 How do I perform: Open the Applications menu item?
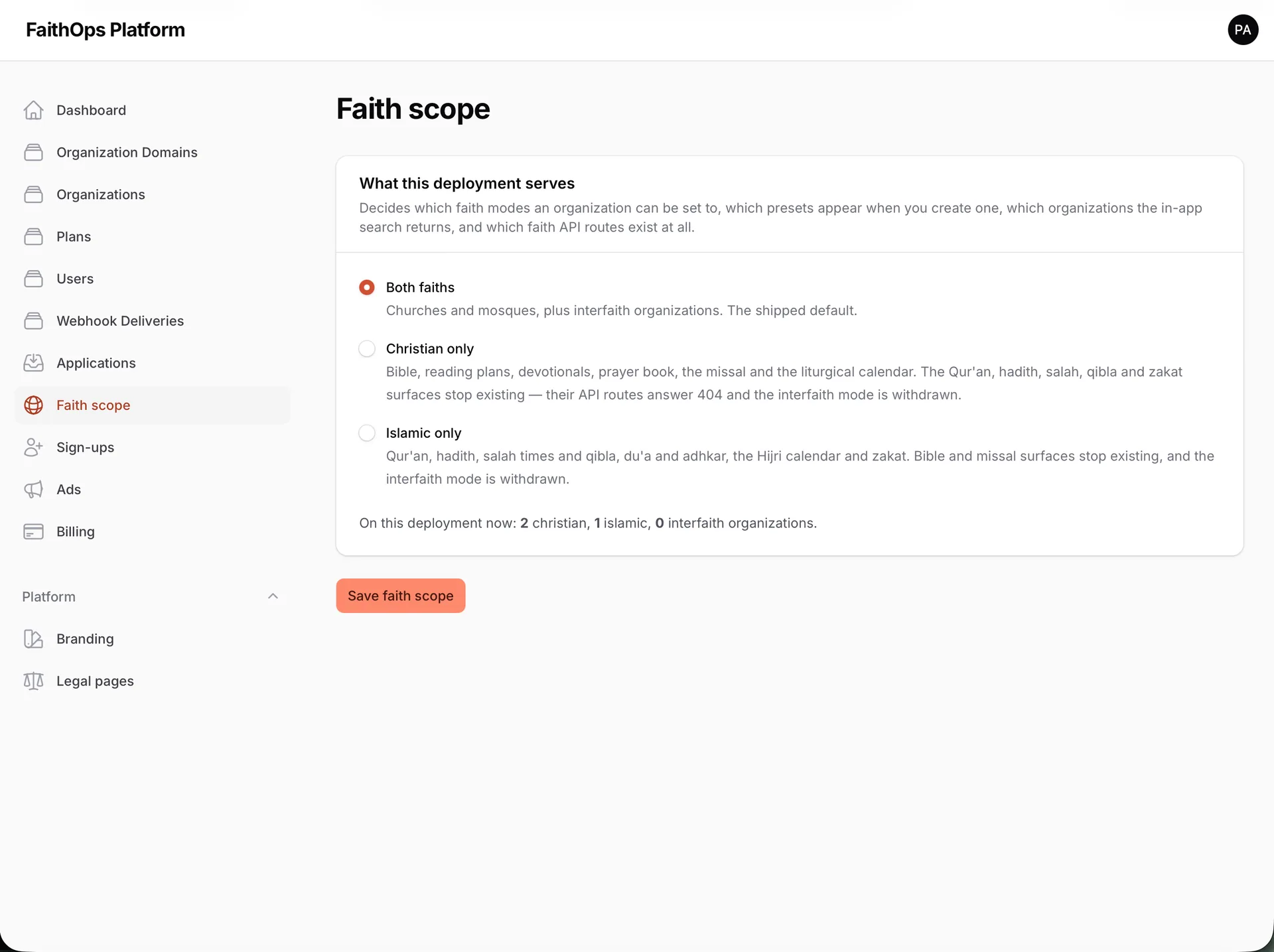coord(153,363)
